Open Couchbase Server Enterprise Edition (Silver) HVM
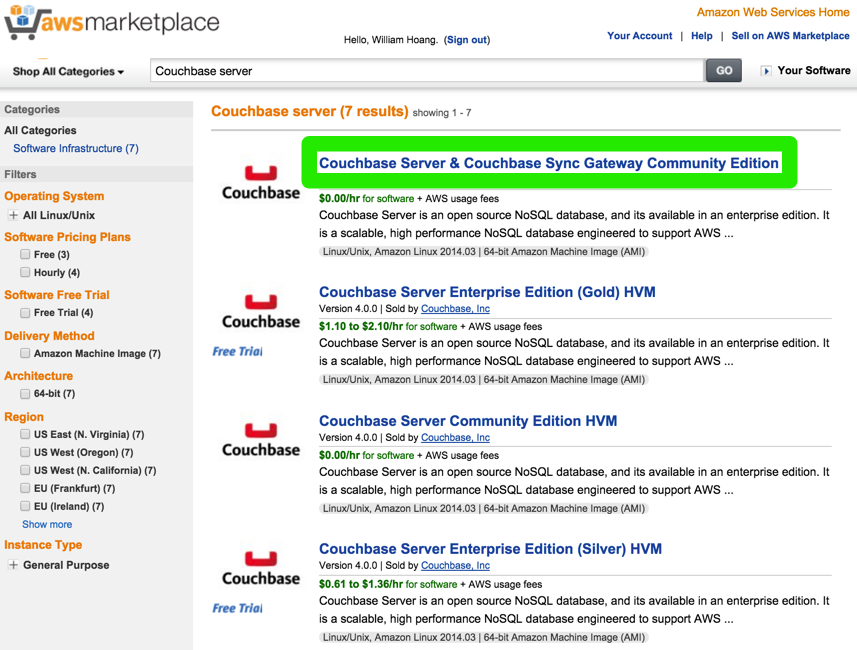This screenshot has width=857, height=650. 490,549
